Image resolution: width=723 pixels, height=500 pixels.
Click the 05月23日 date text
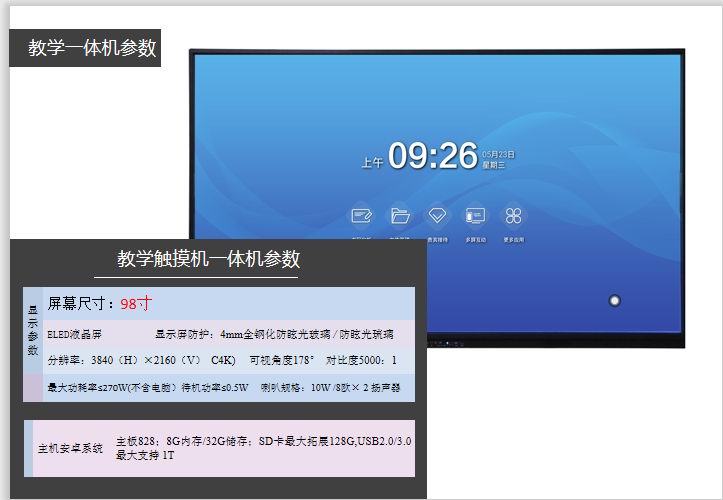coord(498,153)
